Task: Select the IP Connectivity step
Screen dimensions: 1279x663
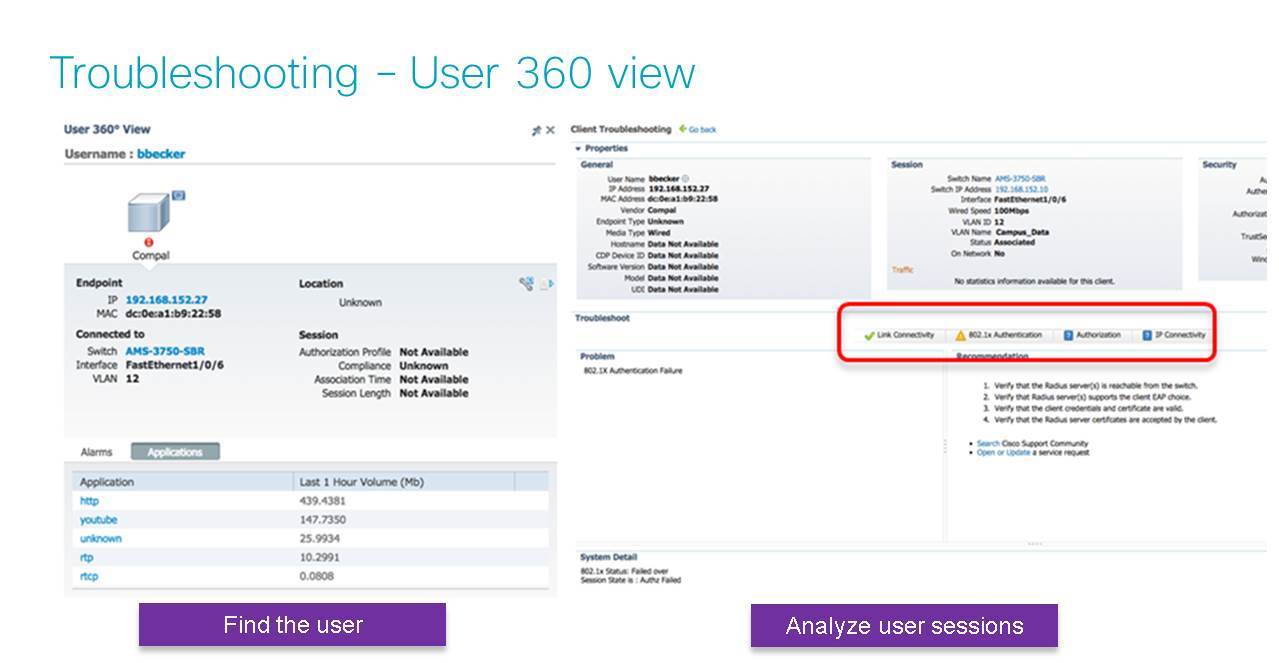Action: pyautogui.click(x=1174, y=335)
